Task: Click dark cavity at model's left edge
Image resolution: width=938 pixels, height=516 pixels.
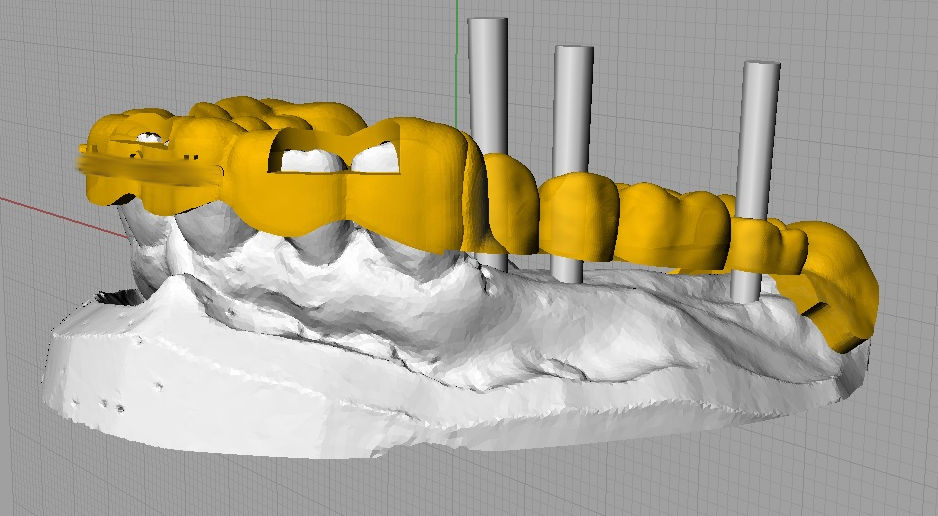Action: [120, 296]
